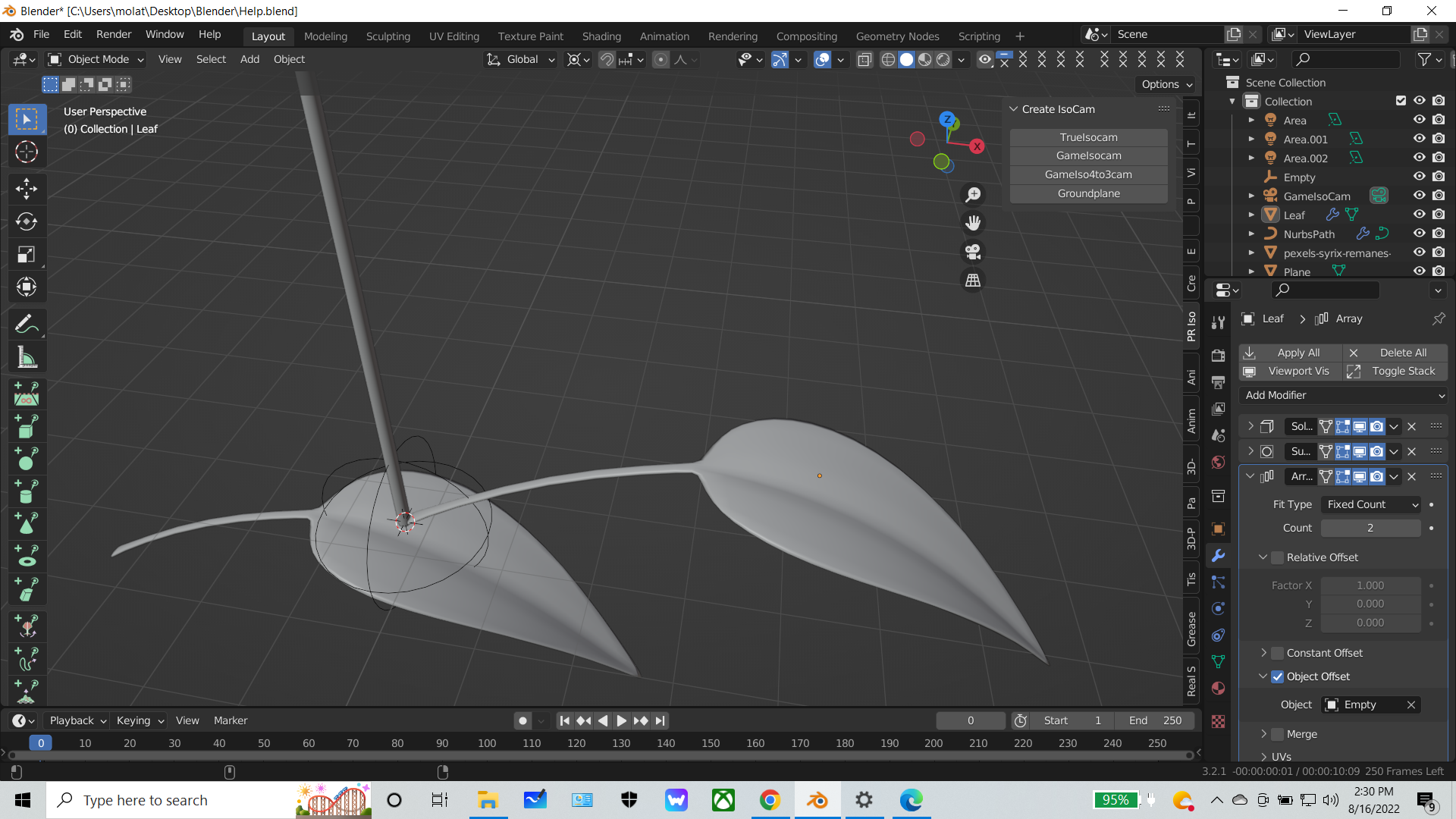The image size is (1456, 819).
Task: Switch perspective/orthographic grid icon
Action: point(973,281)
